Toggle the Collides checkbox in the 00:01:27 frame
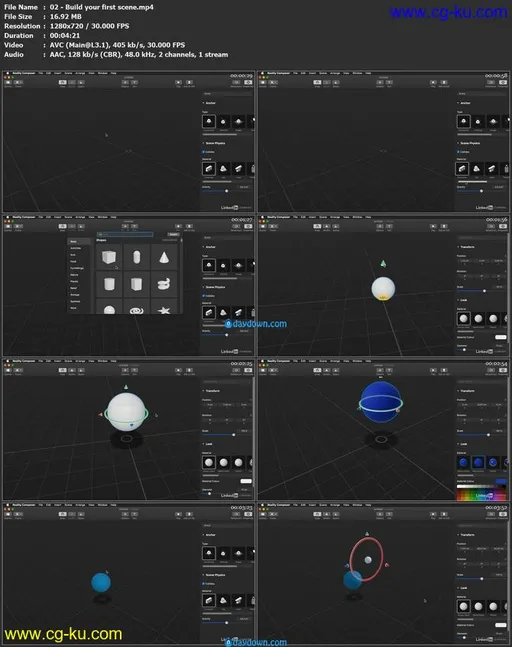 [204, 296]
